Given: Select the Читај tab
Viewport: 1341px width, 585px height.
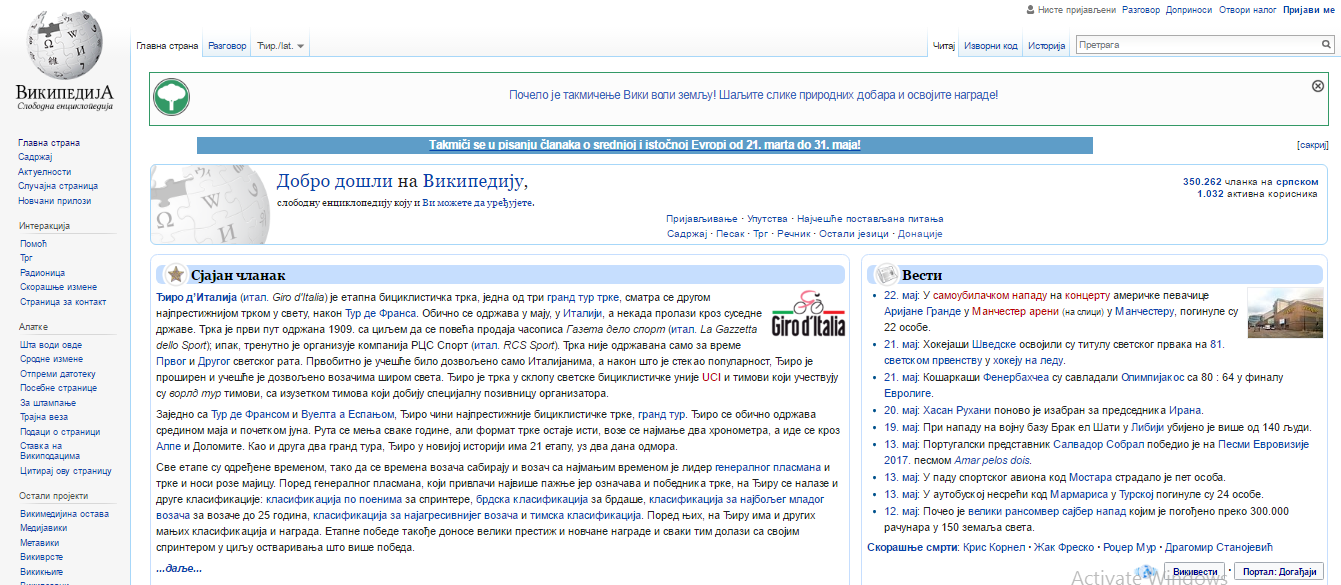Looking at the screenshot, I should (944, 46).
